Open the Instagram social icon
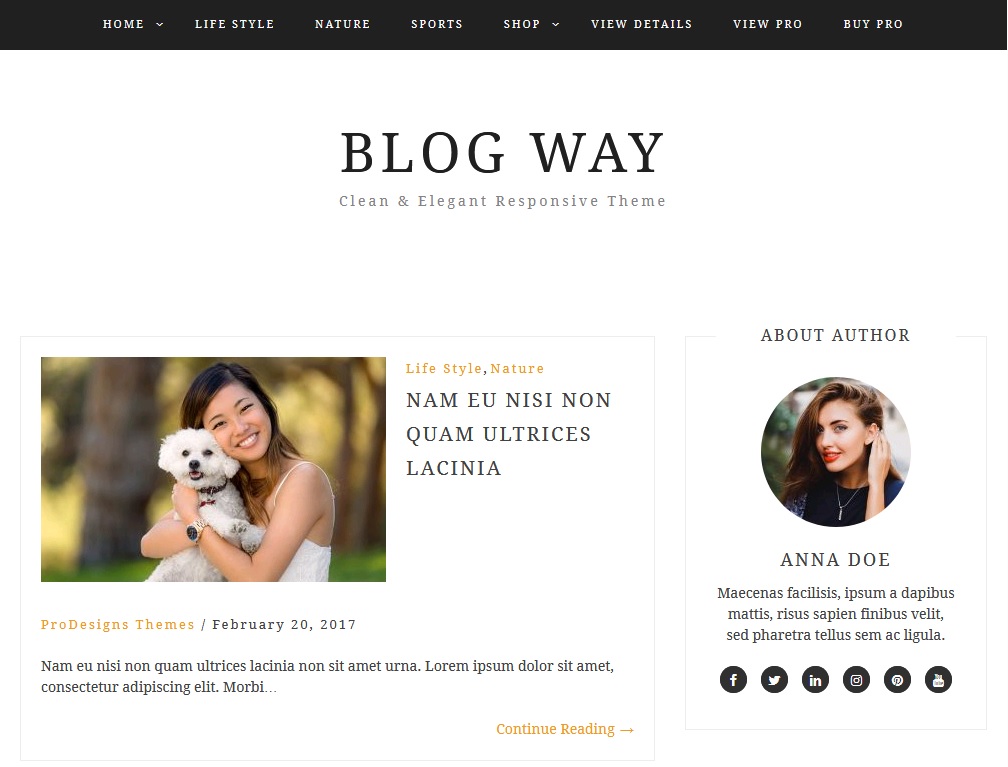Screen dimensions: 1008x767 click(x=856, y=680)
